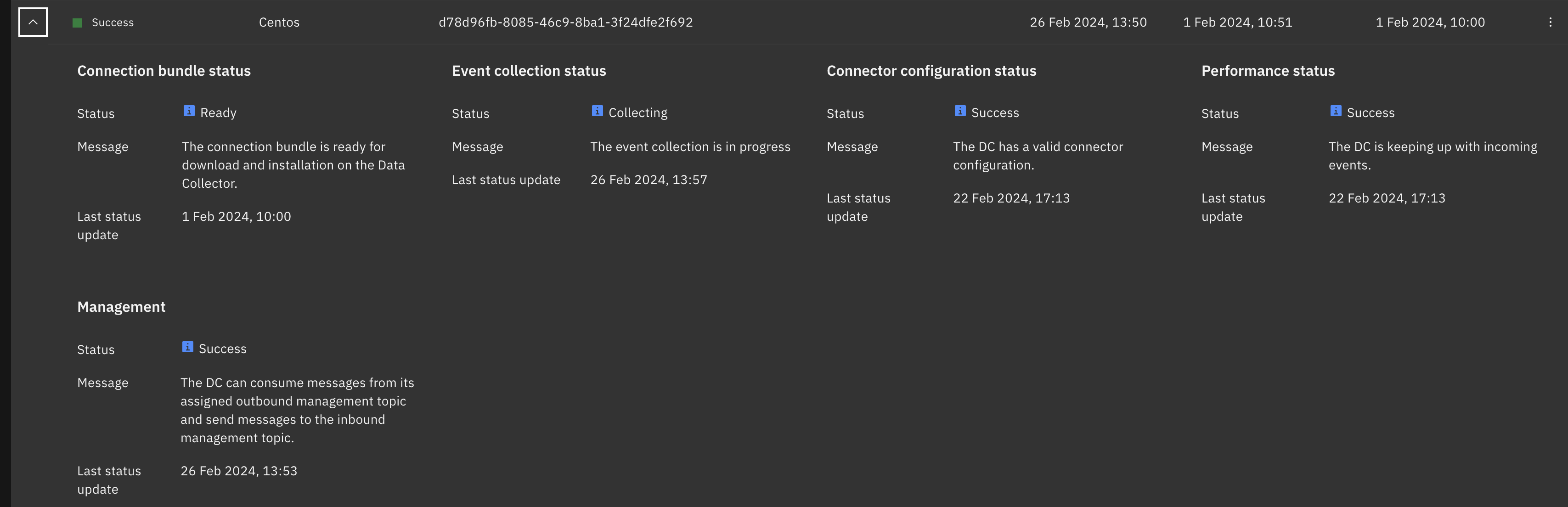Click the Management section heading
This screenshot has width=1568, height=507.
(x=121, y=307)
